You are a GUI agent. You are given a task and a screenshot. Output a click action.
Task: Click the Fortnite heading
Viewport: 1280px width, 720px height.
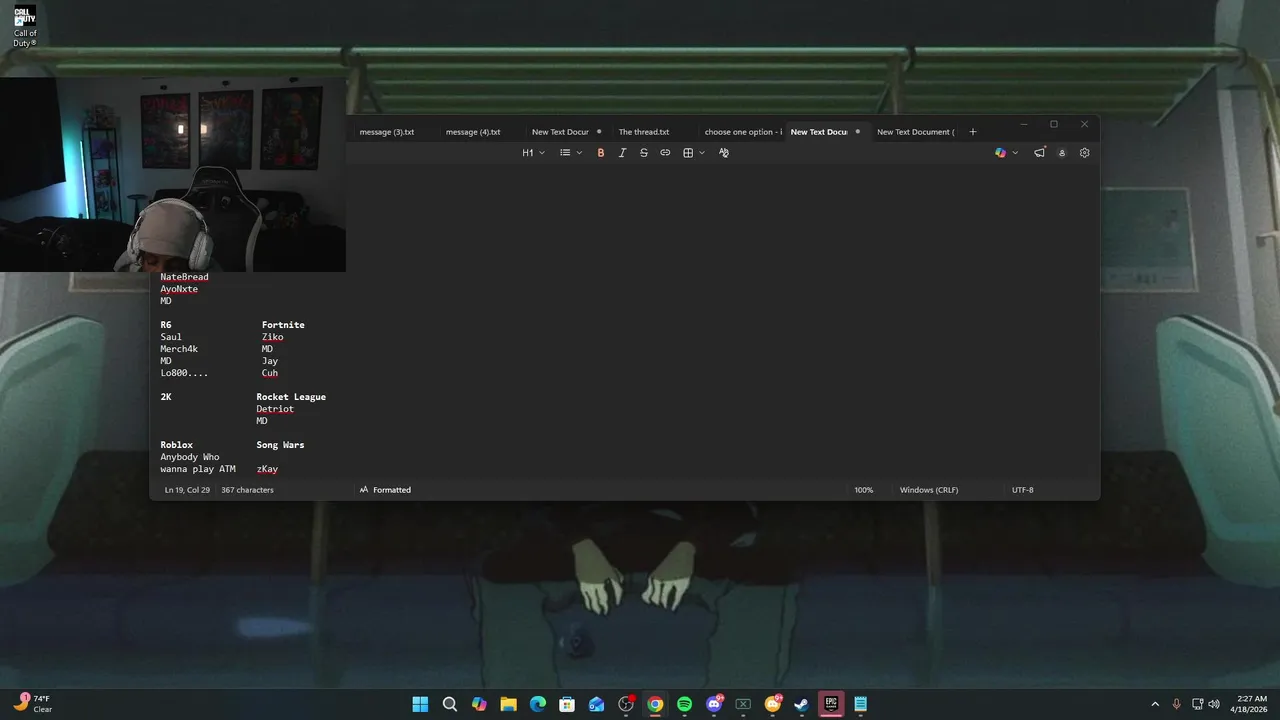(283, 325)
